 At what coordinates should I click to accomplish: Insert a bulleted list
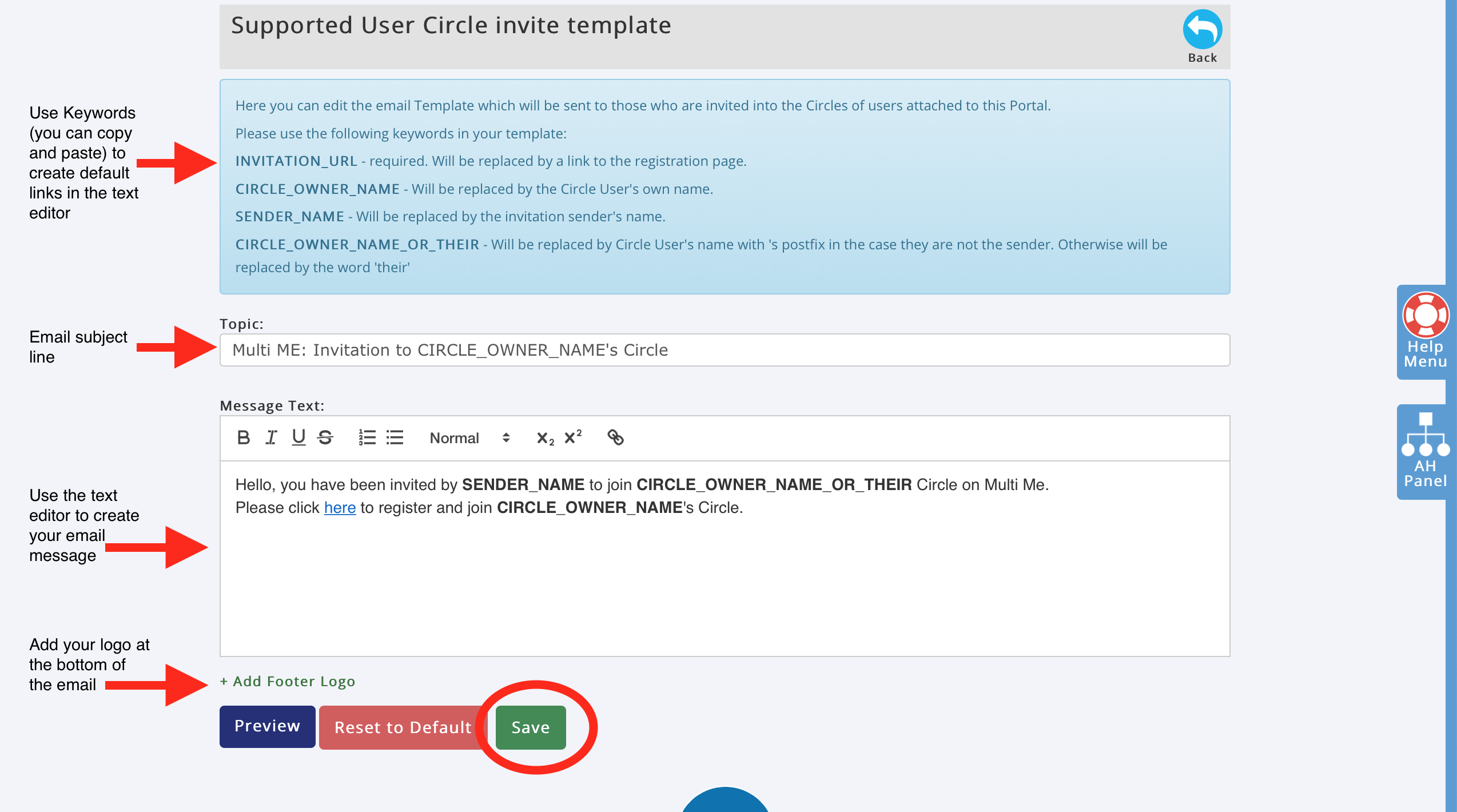395,437
